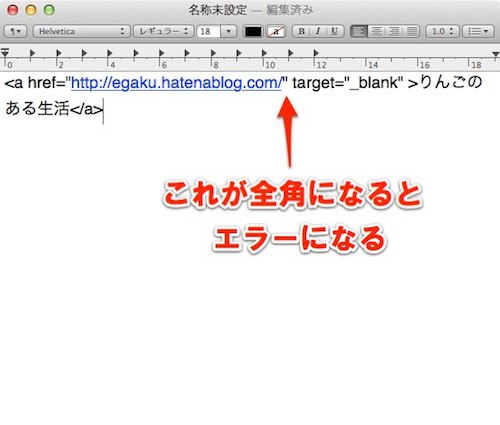Zoom the window with green button
Screen dimensions: 500x425
point(49,10)
